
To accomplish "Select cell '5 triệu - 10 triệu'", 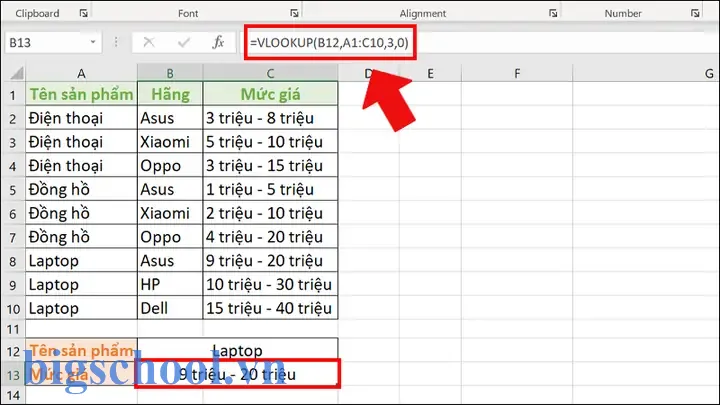I will click(x=270, y=142).
